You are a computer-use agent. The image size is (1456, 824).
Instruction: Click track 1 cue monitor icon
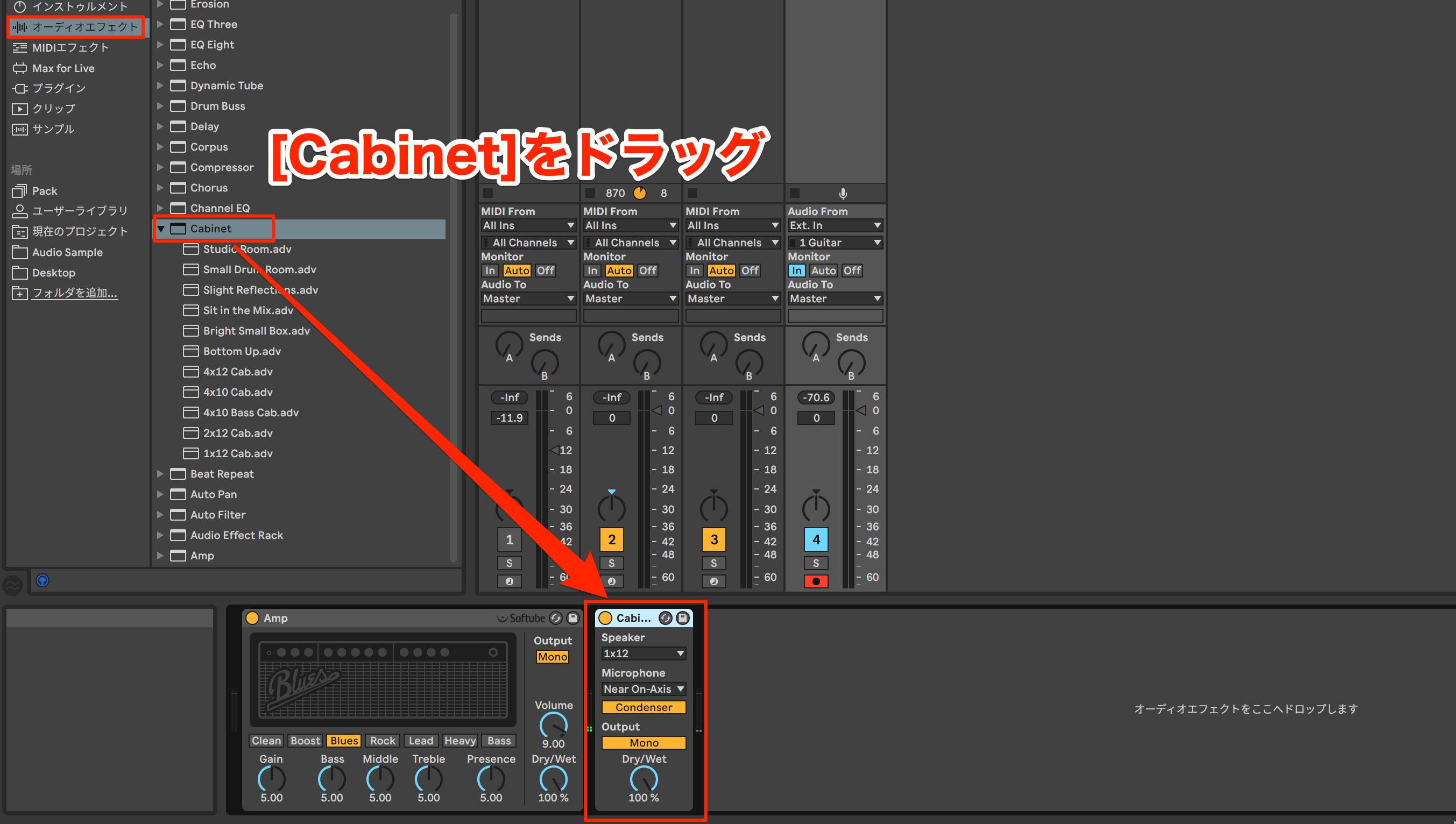coord(509,581)
